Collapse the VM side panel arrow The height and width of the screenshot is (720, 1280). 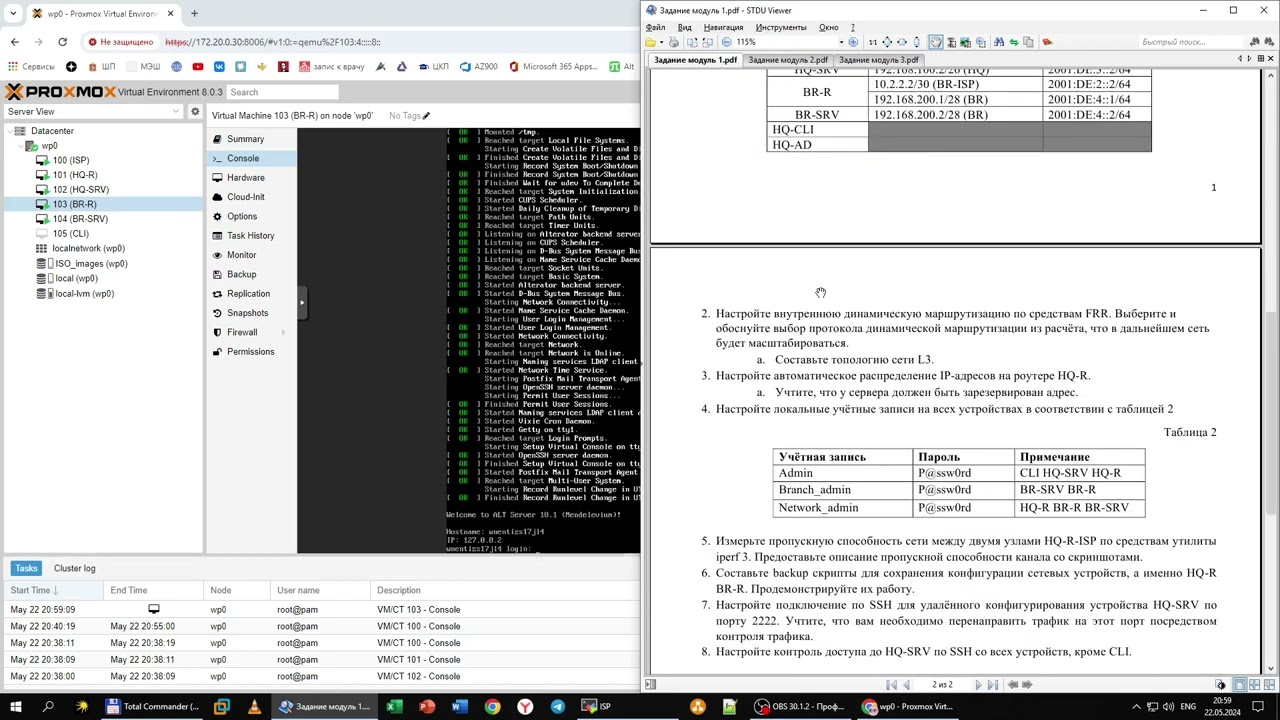(x=301, y=302)
